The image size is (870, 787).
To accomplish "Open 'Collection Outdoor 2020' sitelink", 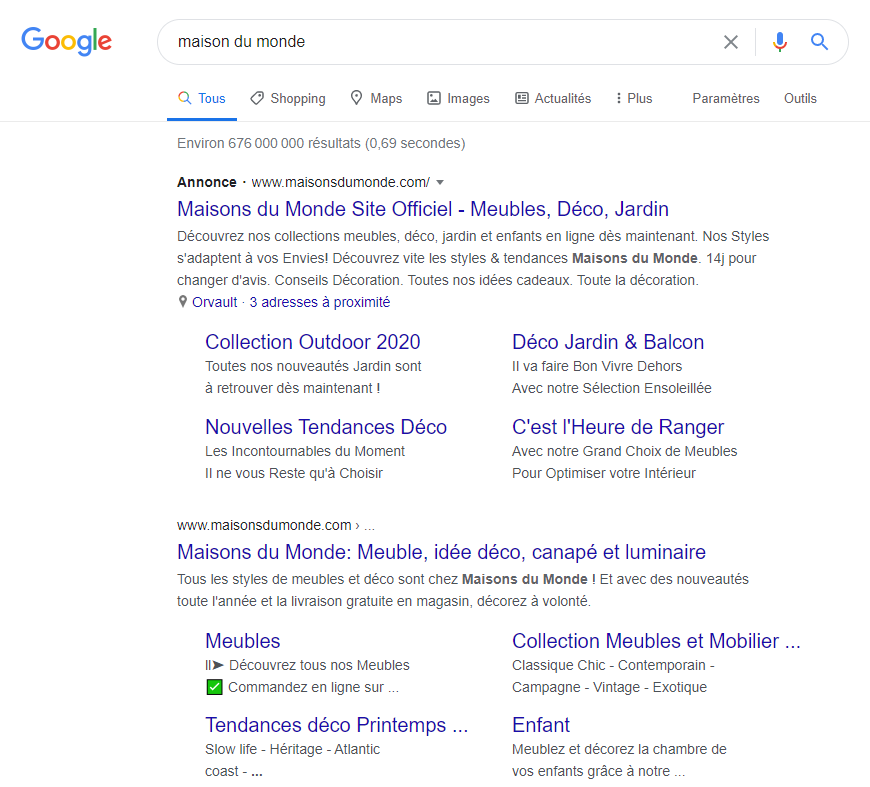I will (x=313, y=342).
